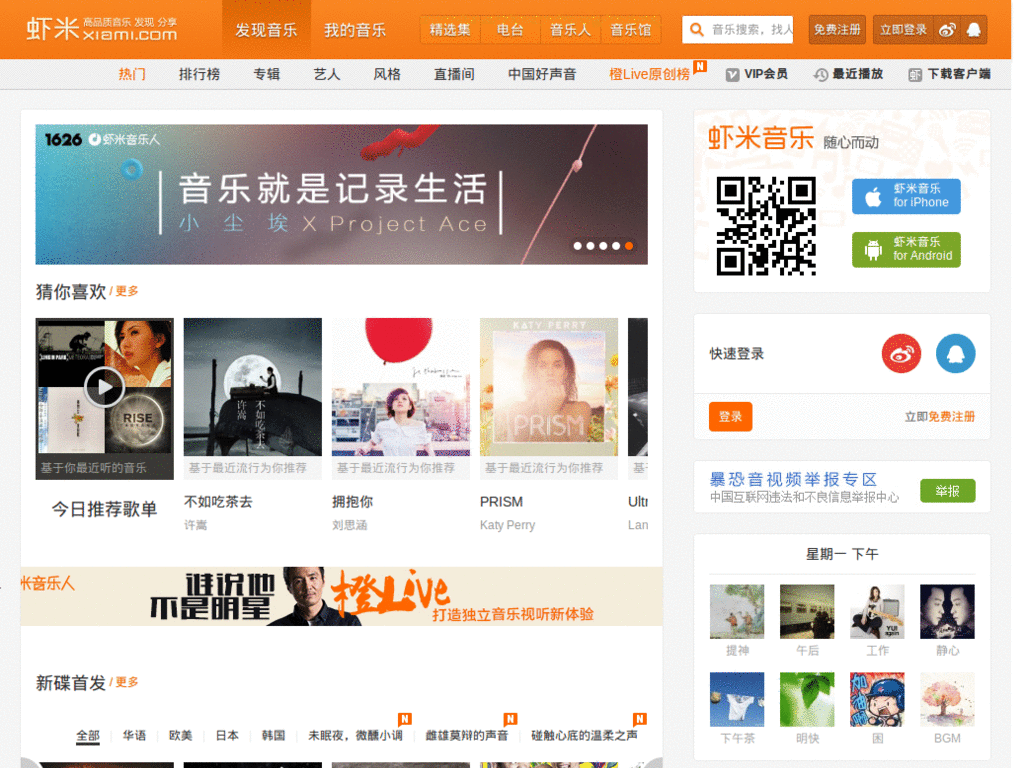
Task: Open the PRISM album by Katy Perry
Action: click(548, 386)
